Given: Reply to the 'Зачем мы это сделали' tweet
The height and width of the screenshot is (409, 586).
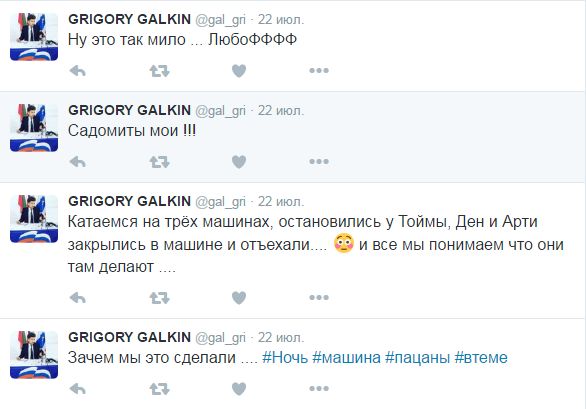Looking at the screenshot, I should [78, 389].
